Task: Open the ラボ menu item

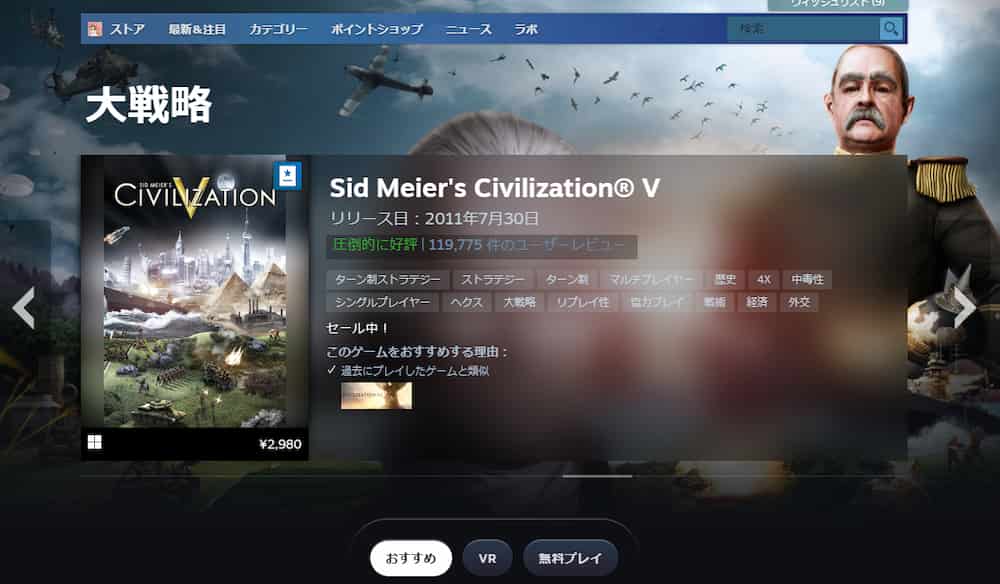Action: tap(526, 29)
